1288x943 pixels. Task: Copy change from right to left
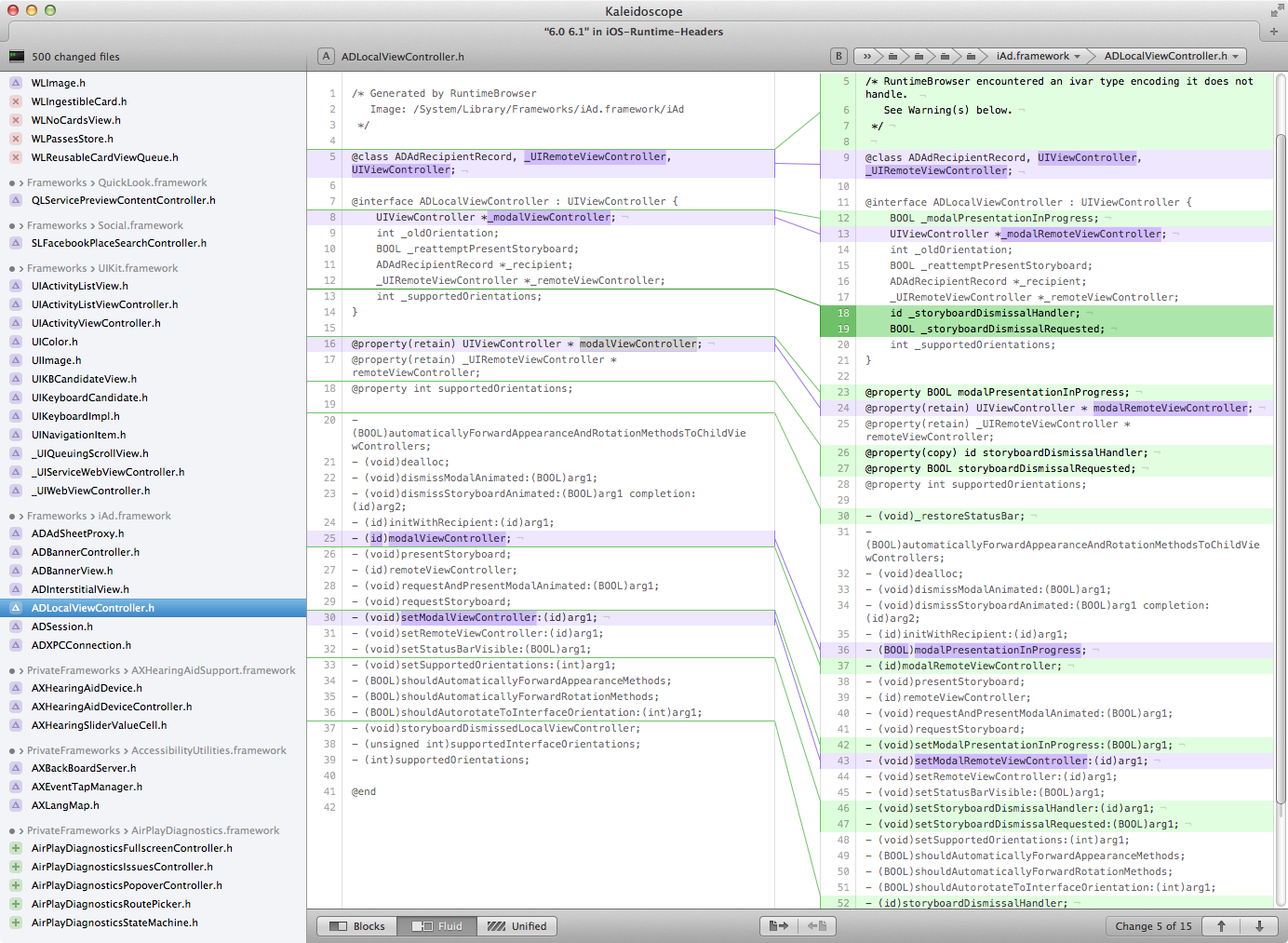click(x=817, y=926)
